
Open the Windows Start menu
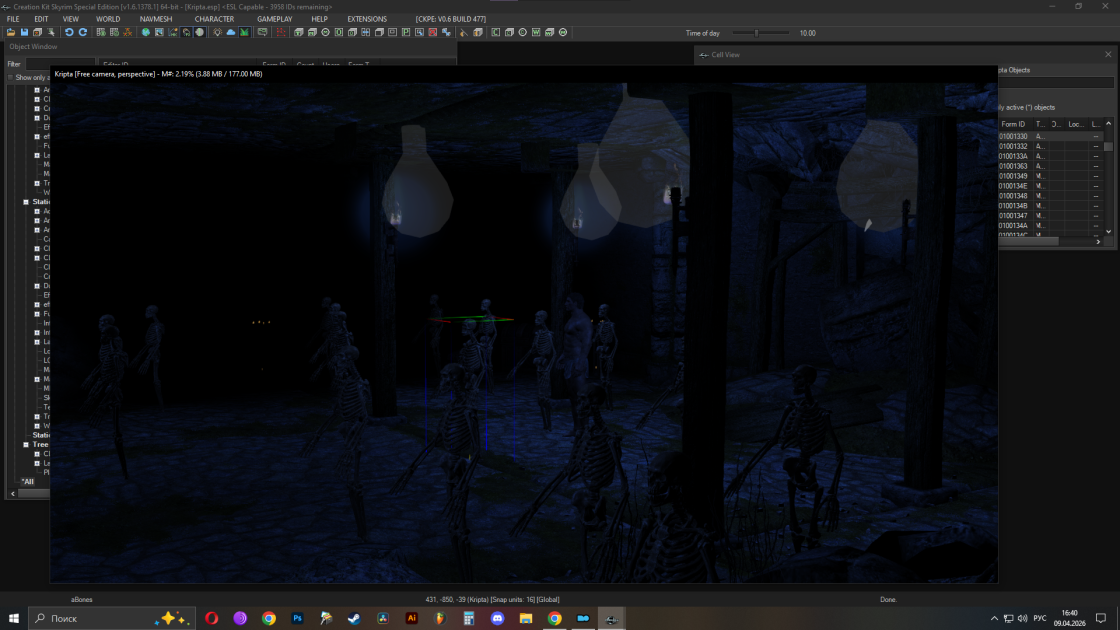[14, 618]
